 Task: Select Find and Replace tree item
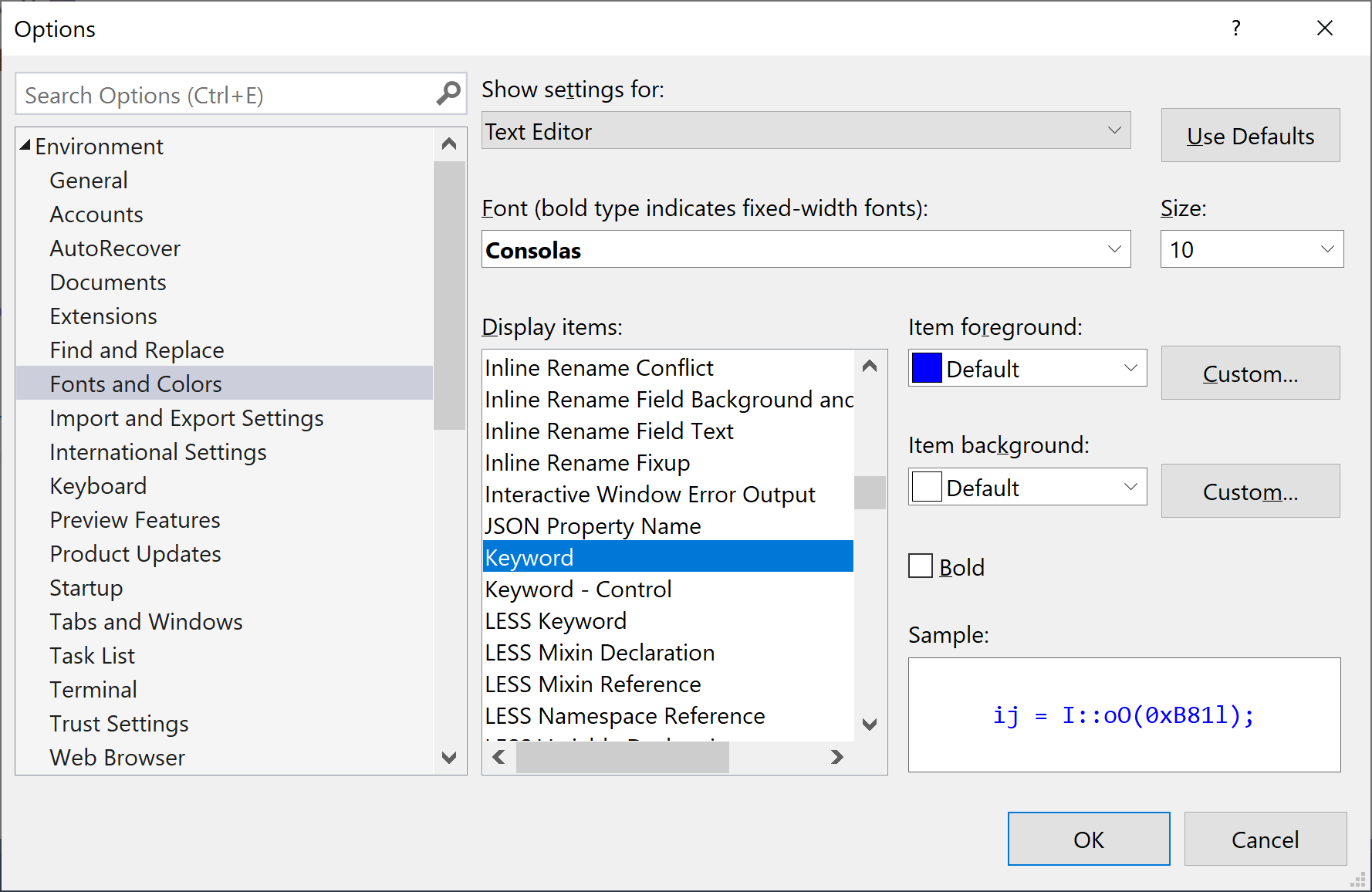tap(137, 350)
